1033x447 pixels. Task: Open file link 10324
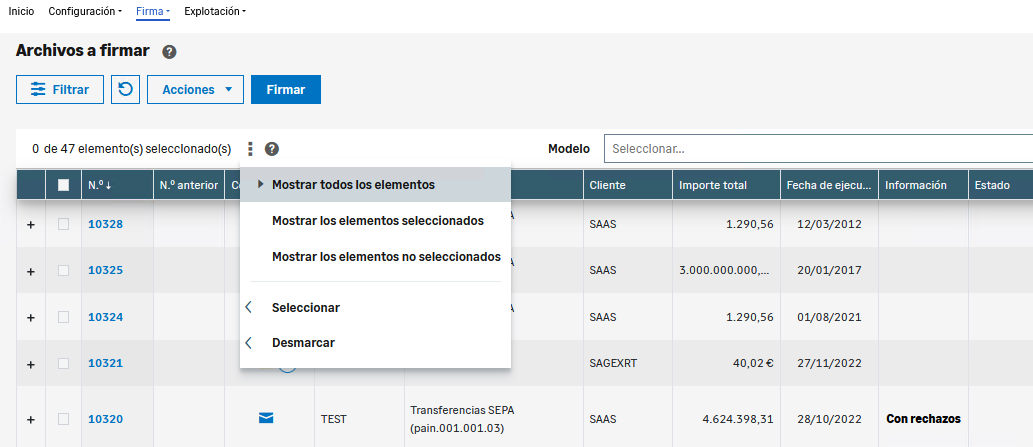[x=105, y=317]
